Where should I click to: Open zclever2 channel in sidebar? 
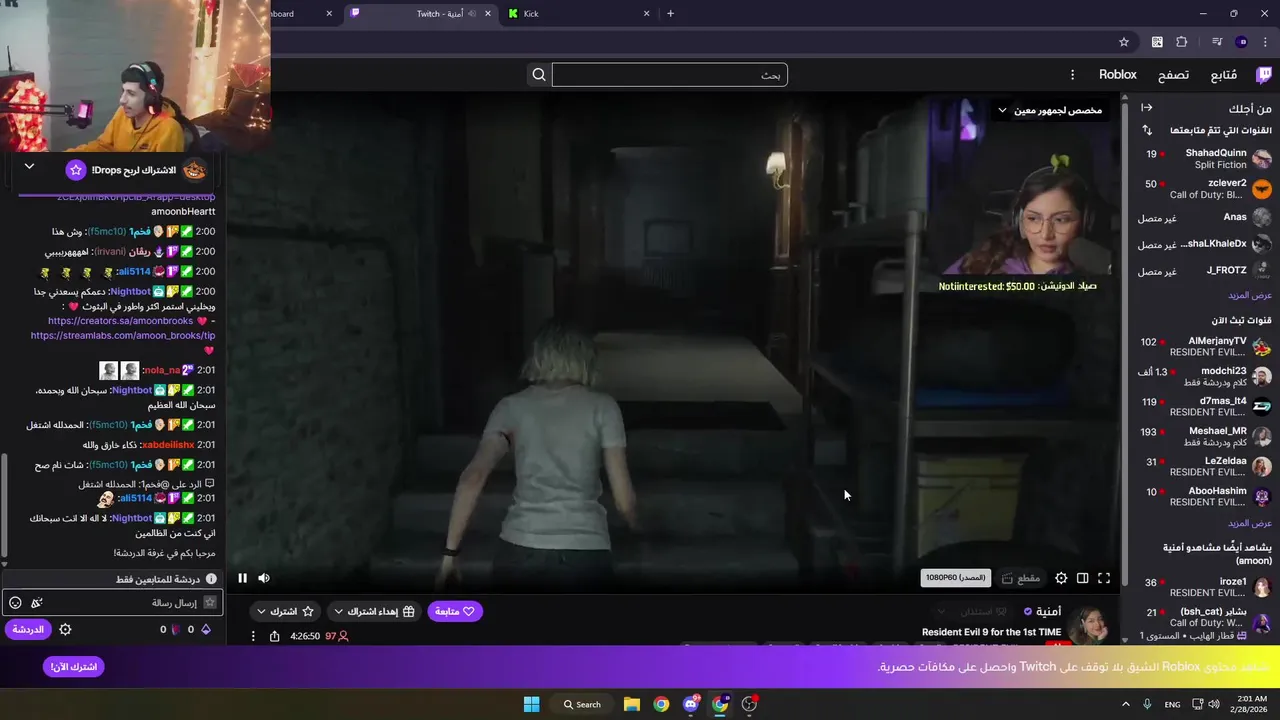point(1206,188)
